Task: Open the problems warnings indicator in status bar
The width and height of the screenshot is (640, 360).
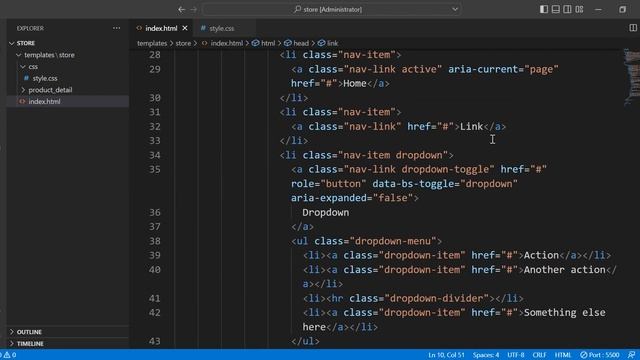Action: click(x=10, y=355)
